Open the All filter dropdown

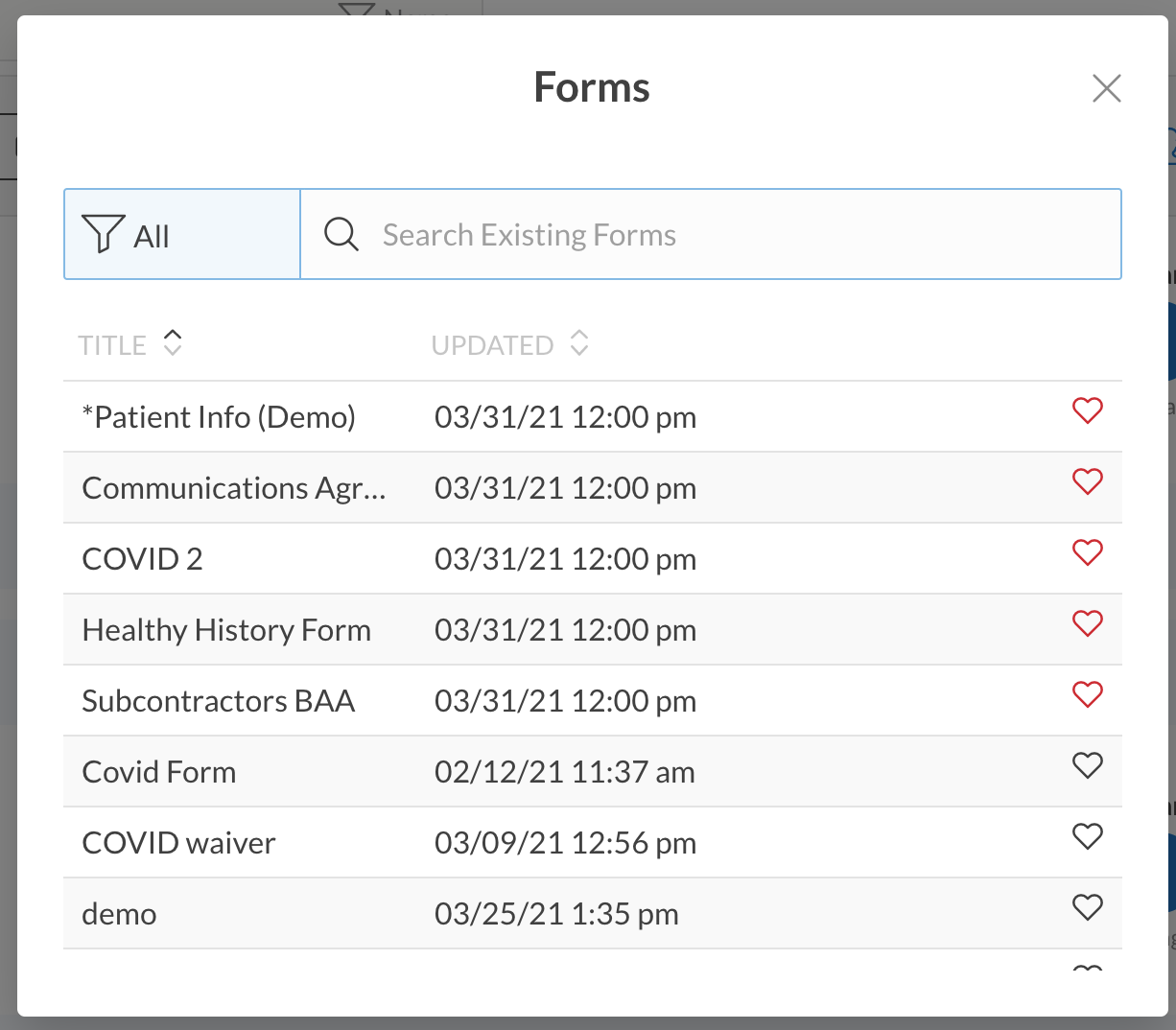click(x=182, y=235)
